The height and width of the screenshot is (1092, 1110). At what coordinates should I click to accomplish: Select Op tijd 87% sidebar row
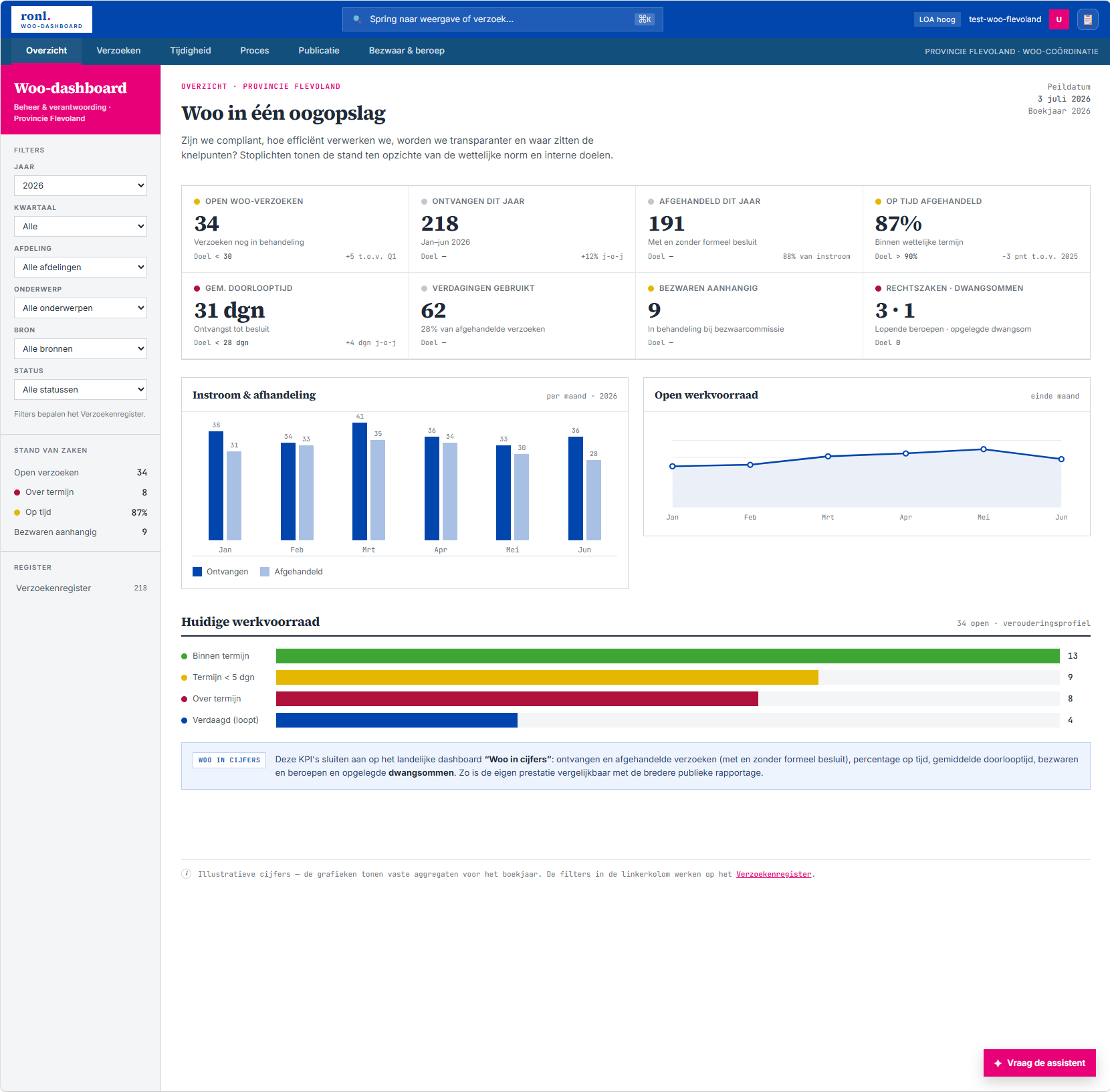tap(80, 512)
